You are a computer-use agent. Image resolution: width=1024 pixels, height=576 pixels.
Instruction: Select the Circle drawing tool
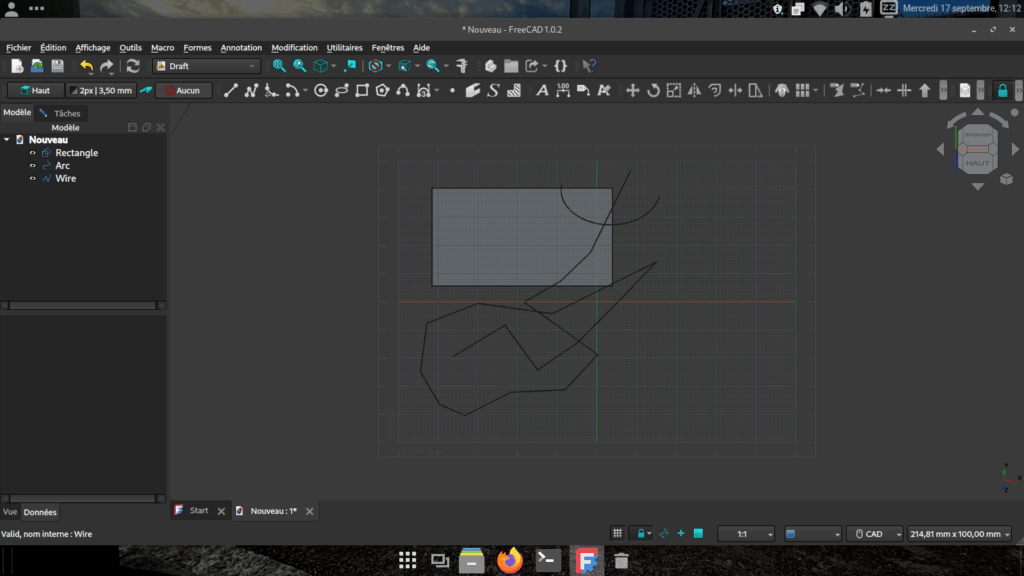[321, 91]
